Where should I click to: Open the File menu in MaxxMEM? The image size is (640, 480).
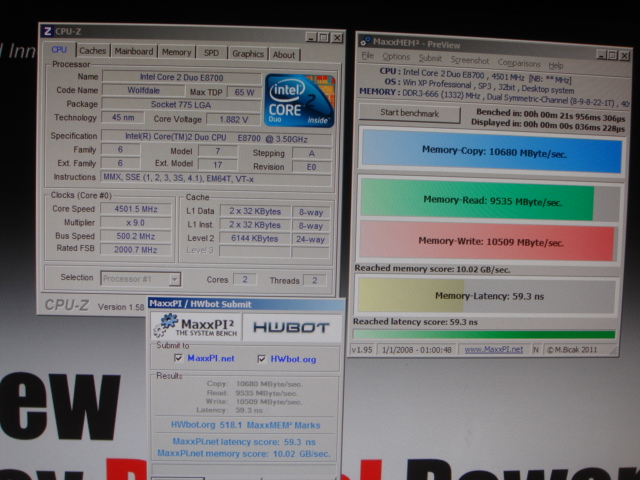coord(367,56)
